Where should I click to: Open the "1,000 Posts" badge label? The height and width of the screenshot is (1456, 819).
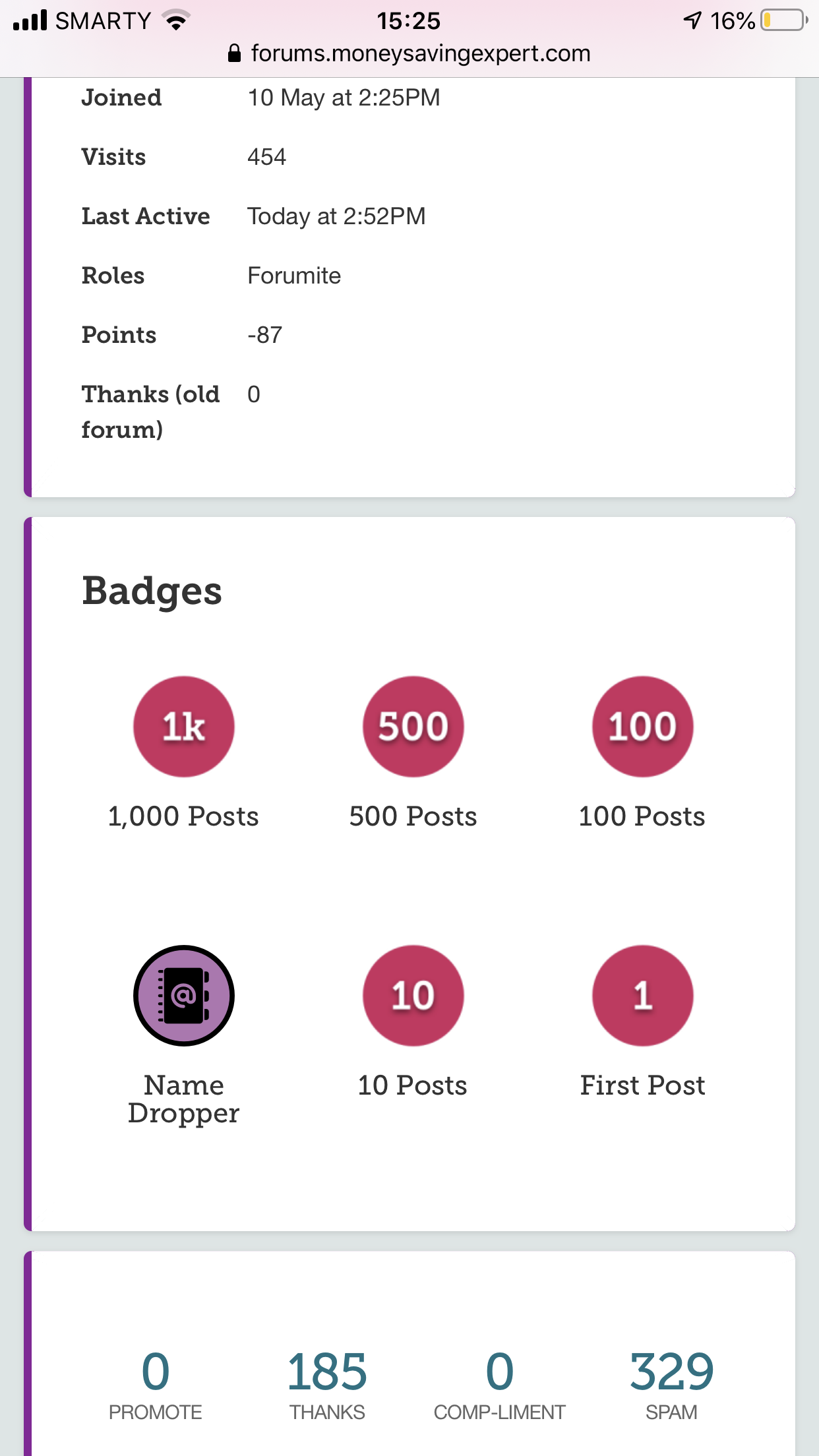coord(183,816)
